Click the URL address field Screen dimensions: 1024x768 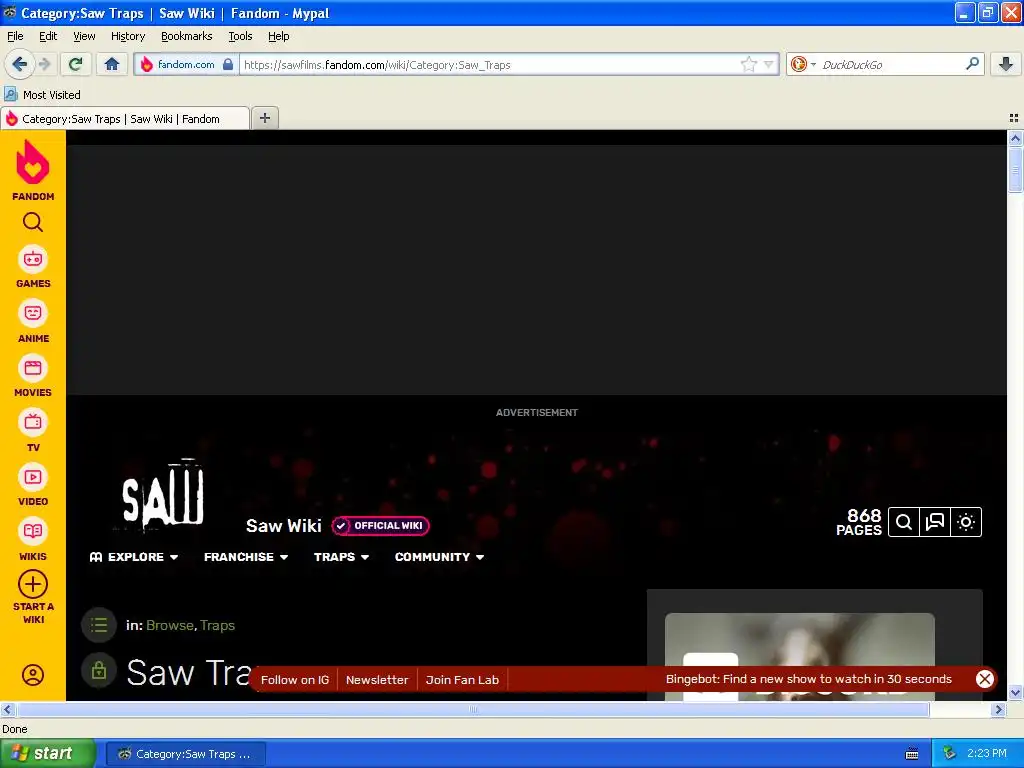(490, 64)
